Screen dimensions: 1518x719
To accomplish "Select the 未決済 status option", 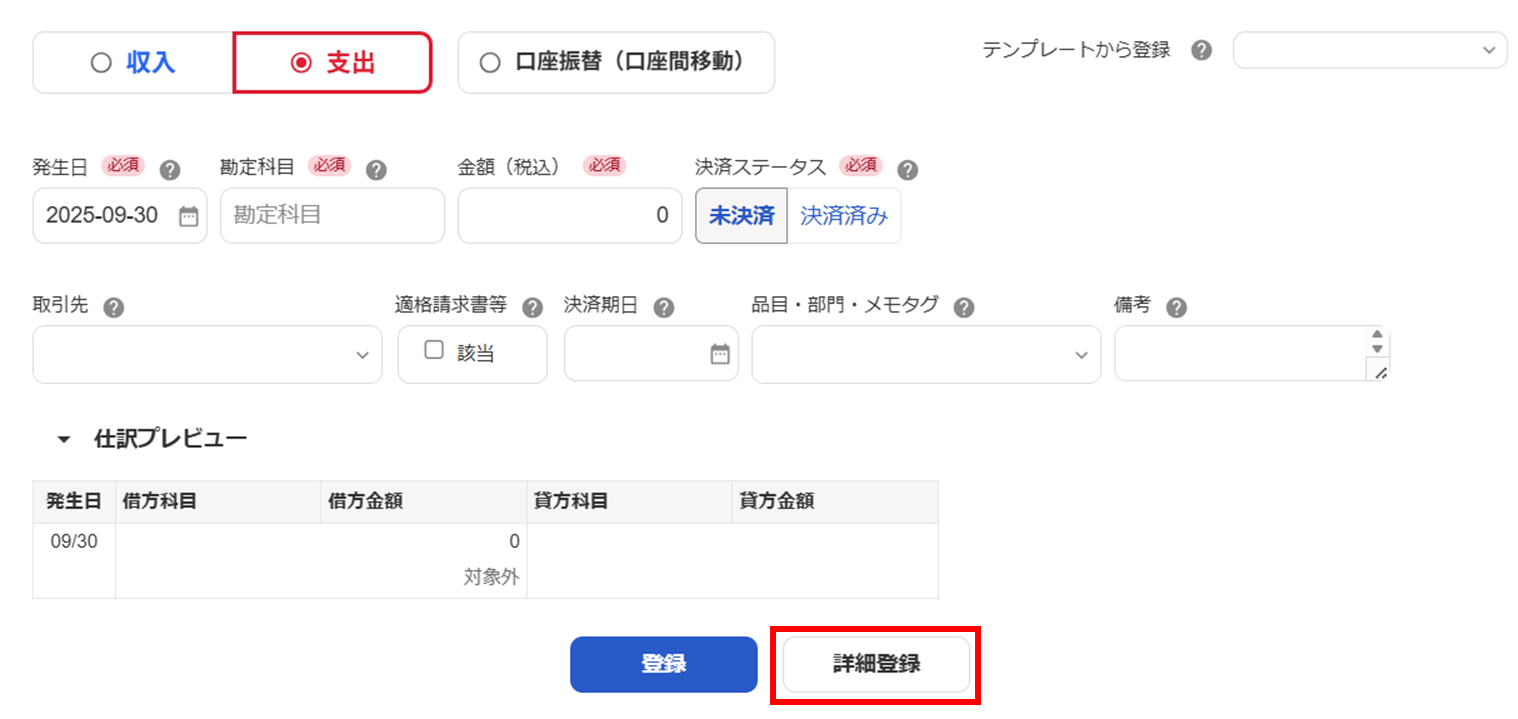I will click(742, 216).
